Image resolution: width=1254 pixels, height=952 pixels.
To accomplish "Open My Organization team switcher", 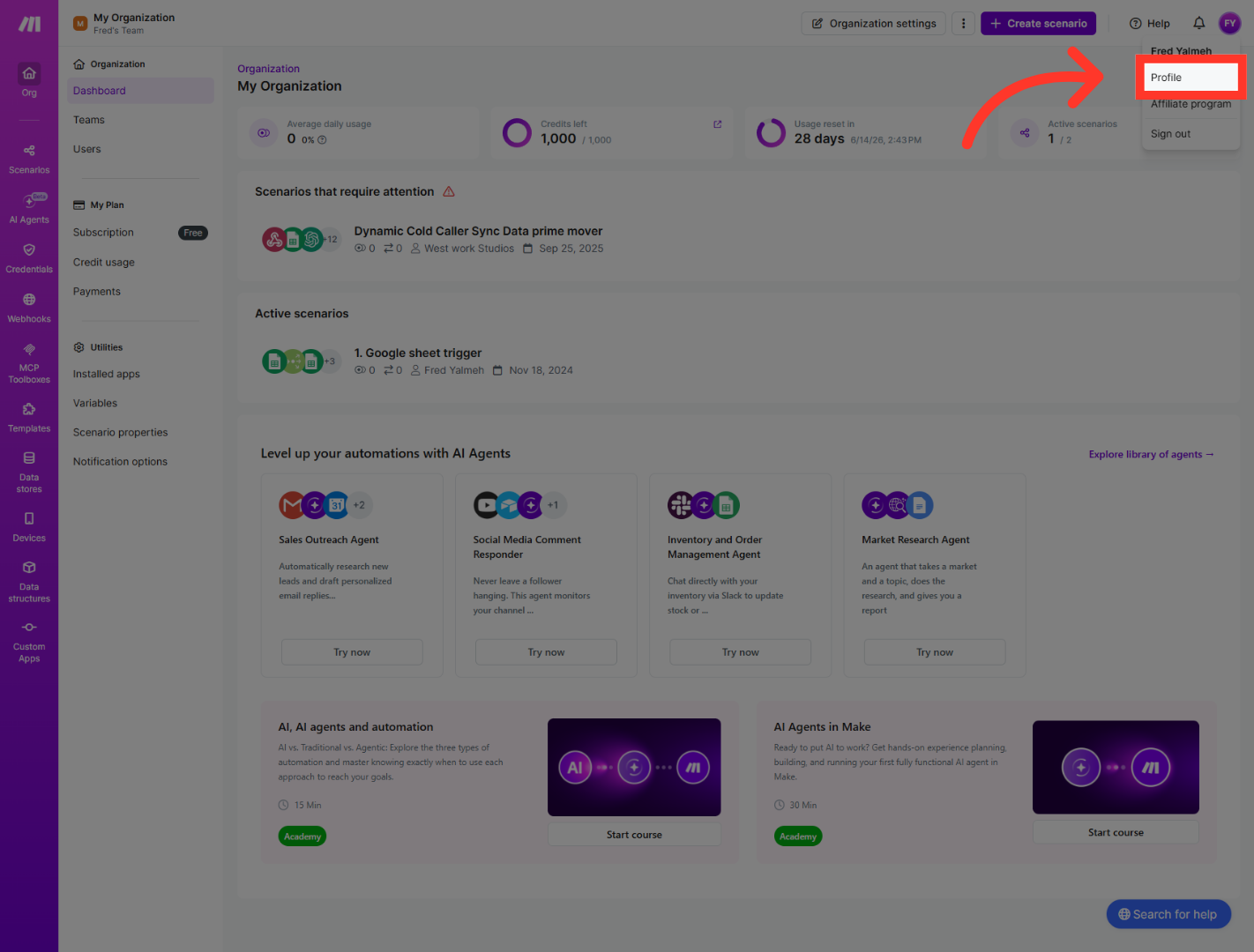I will (124, 24).
